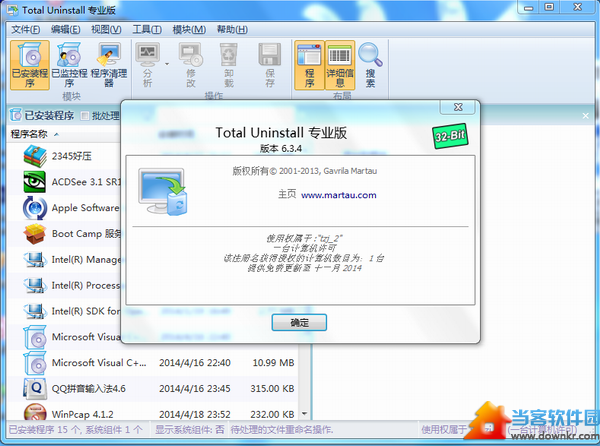600x446 pixels.
Task: Click the Total Uninstall title bar icon
Action: coord(12,10)
